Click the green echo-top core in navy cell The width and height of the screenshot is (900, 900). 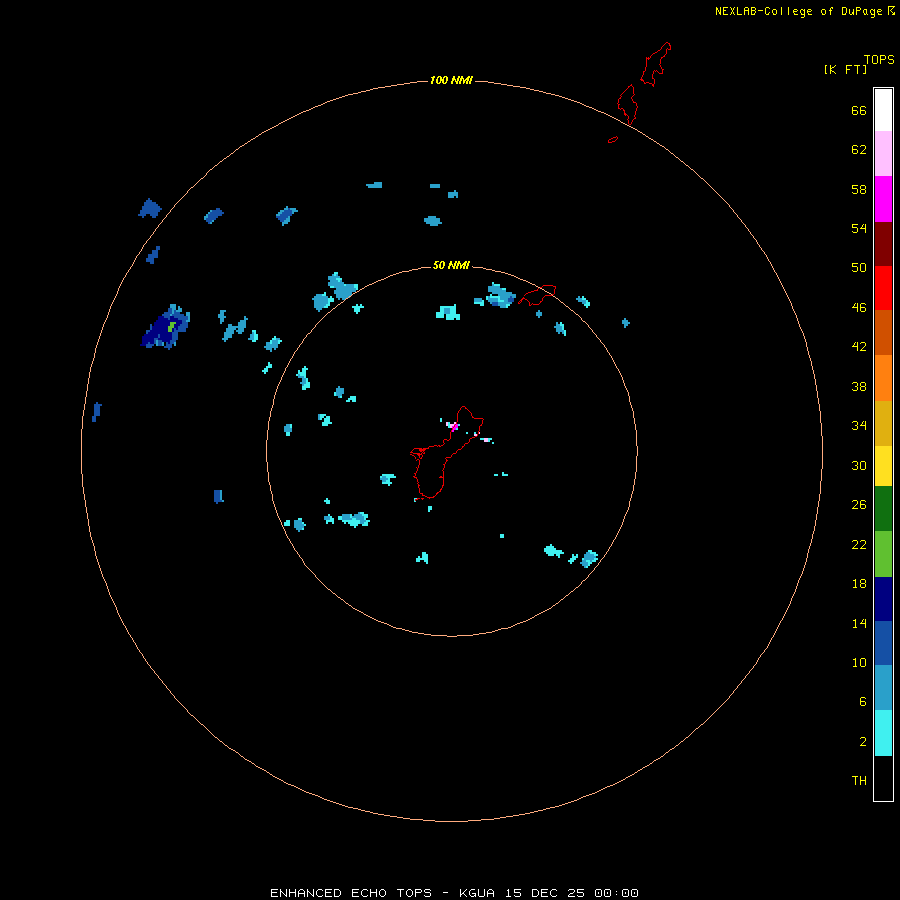[x=171, y=326]
